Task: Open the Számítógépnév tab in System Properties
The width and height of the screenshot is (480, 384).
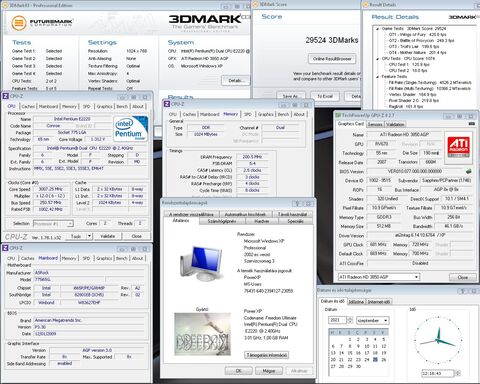Action: [x=222, y=221]
